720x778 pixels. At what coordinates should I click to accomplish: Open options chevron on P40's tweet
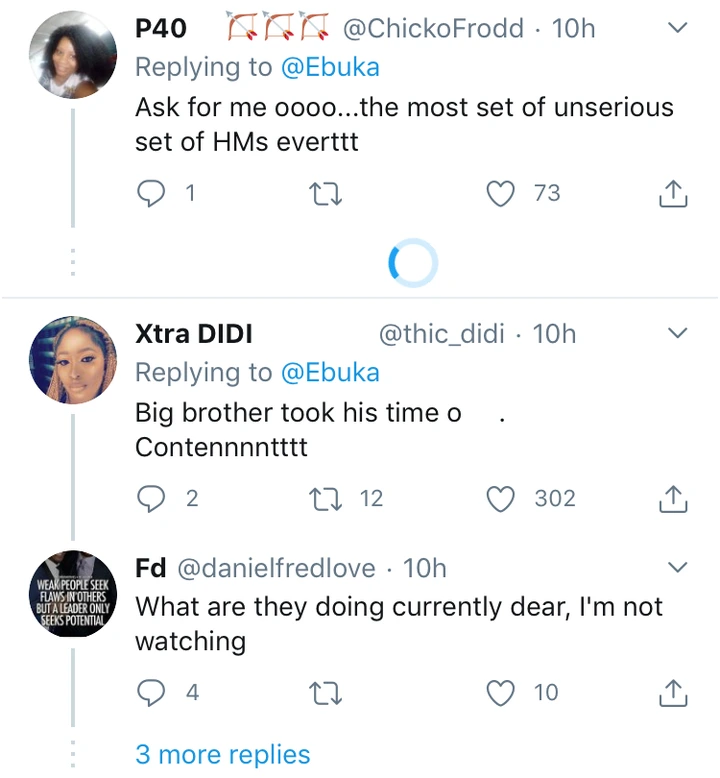(x=677, y=29)
